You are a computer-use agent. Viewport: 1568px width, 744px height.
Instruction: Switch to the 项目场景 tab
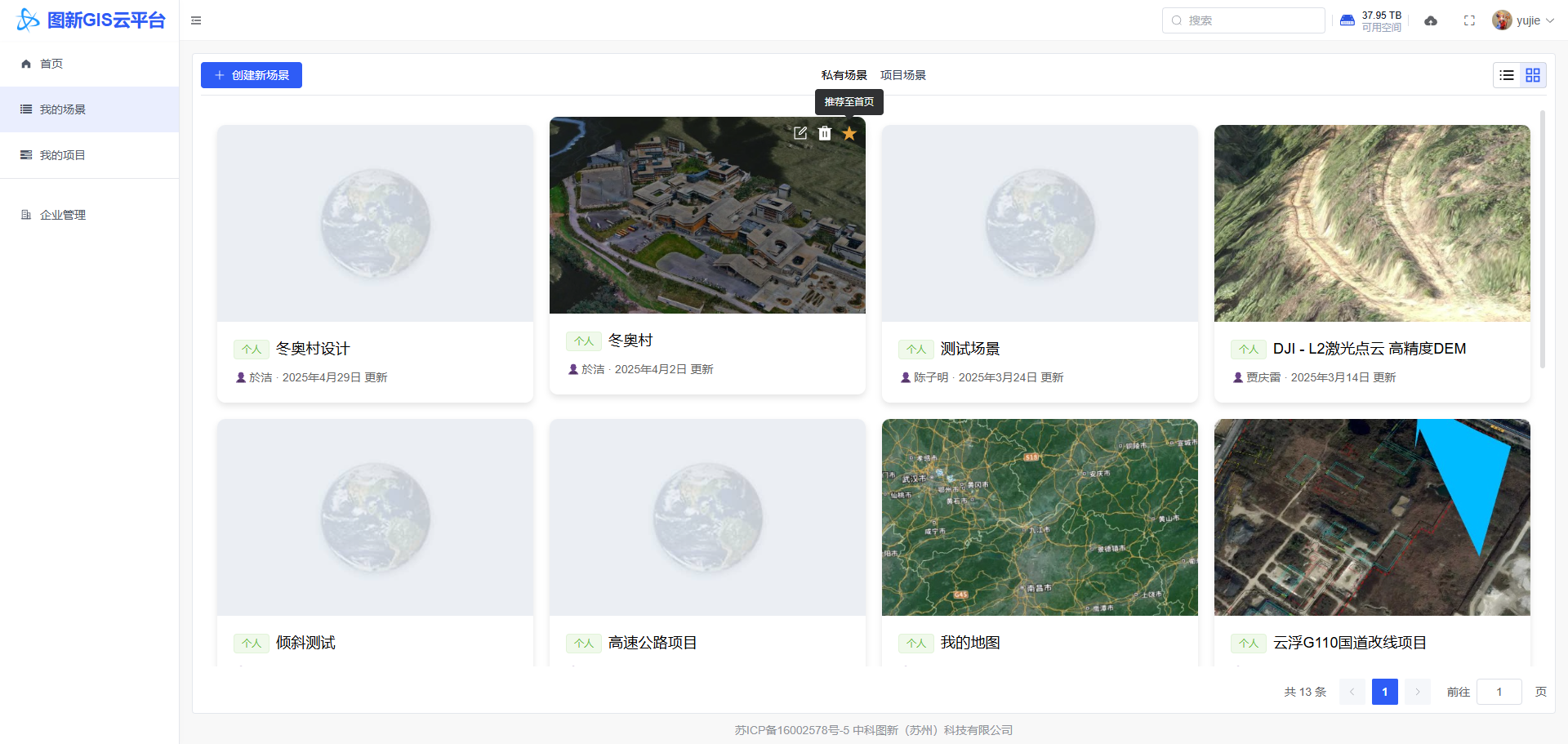(902, 75)
